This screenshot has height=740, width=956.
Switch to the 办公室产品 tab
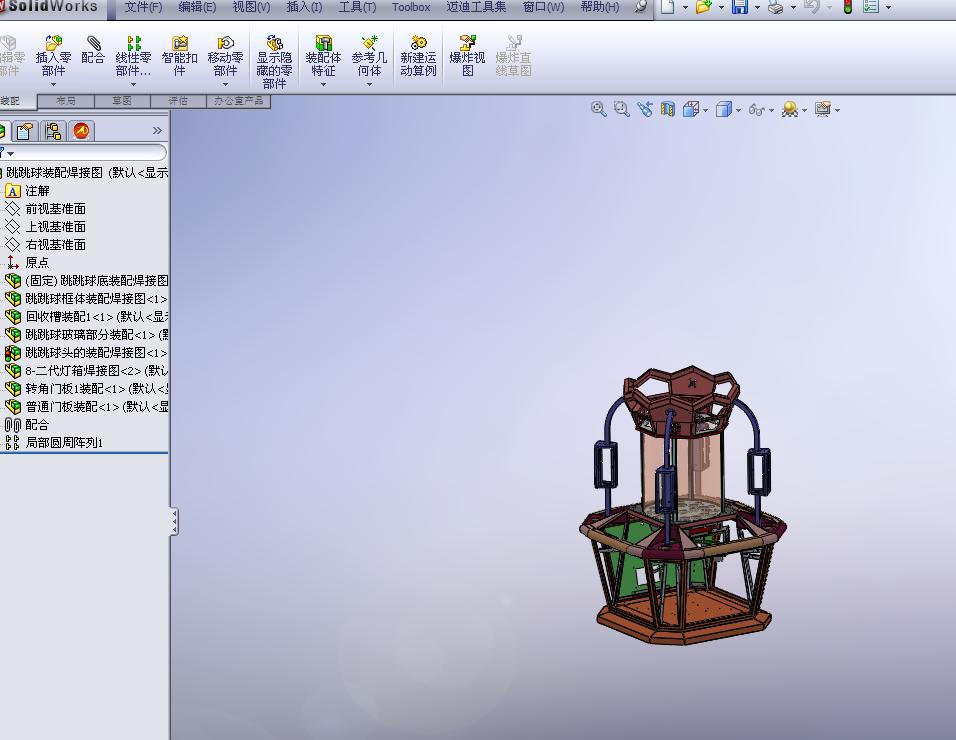(238, 101)
